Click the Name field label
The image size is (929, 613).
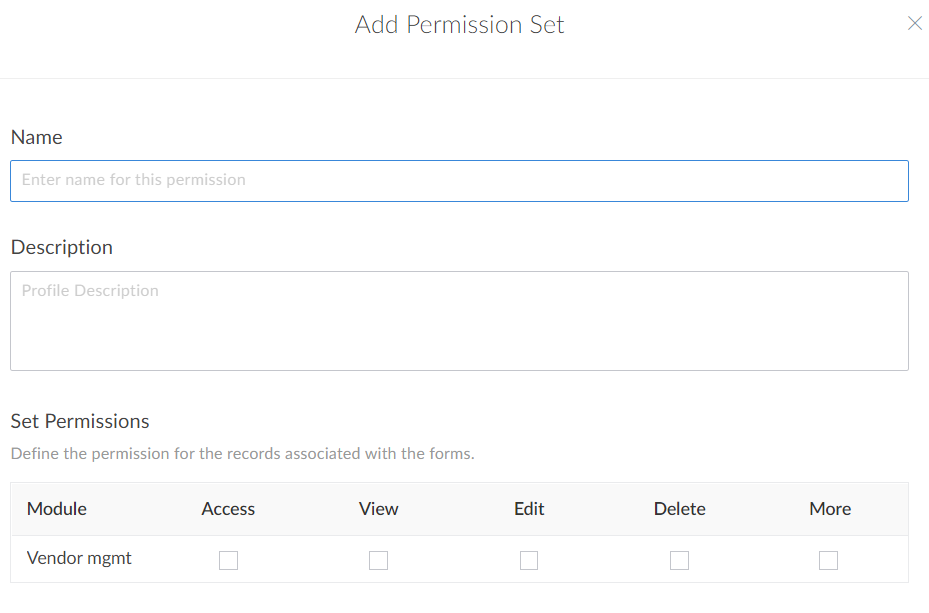tap(37, 138)
